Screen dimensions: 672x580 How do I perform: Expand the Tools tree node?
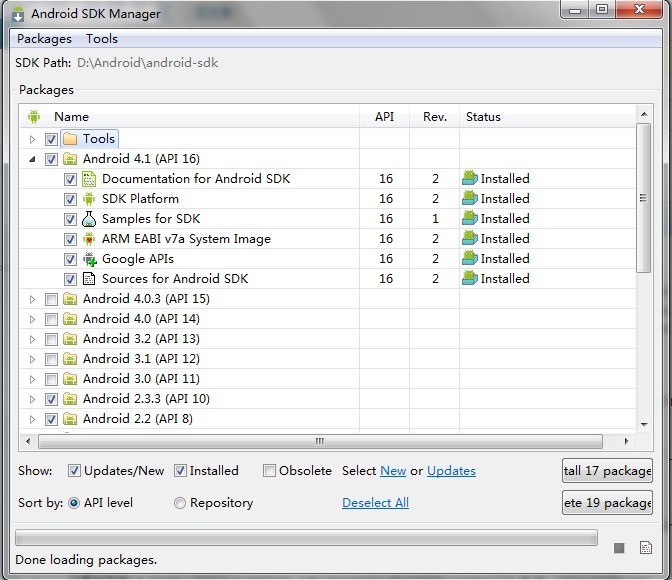point(33,139)
